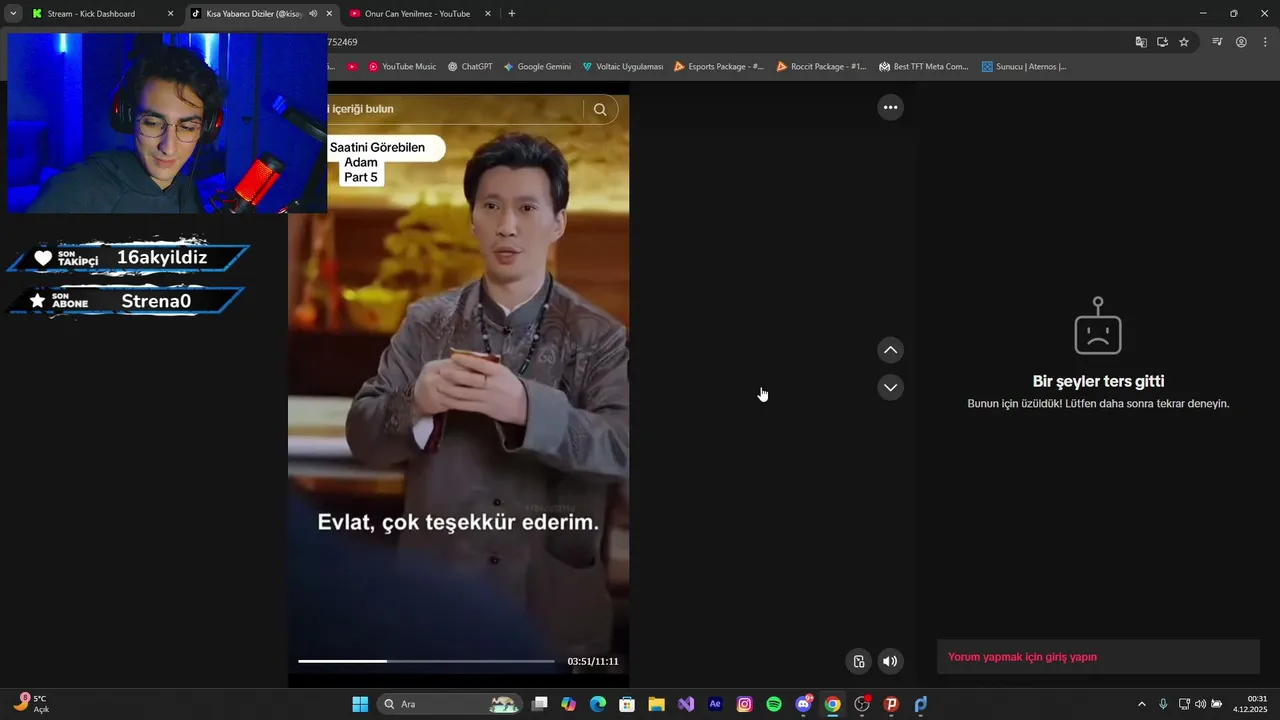Image resolution: width=1280 pixels, height=720 pixels.
Task: Open a new browser tab
Action: 512,14
